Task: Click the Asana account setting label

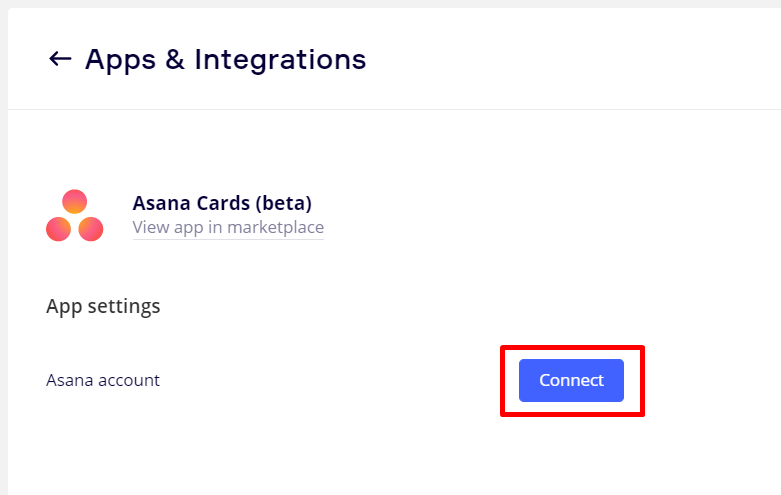Action: (x=103, y=380)
